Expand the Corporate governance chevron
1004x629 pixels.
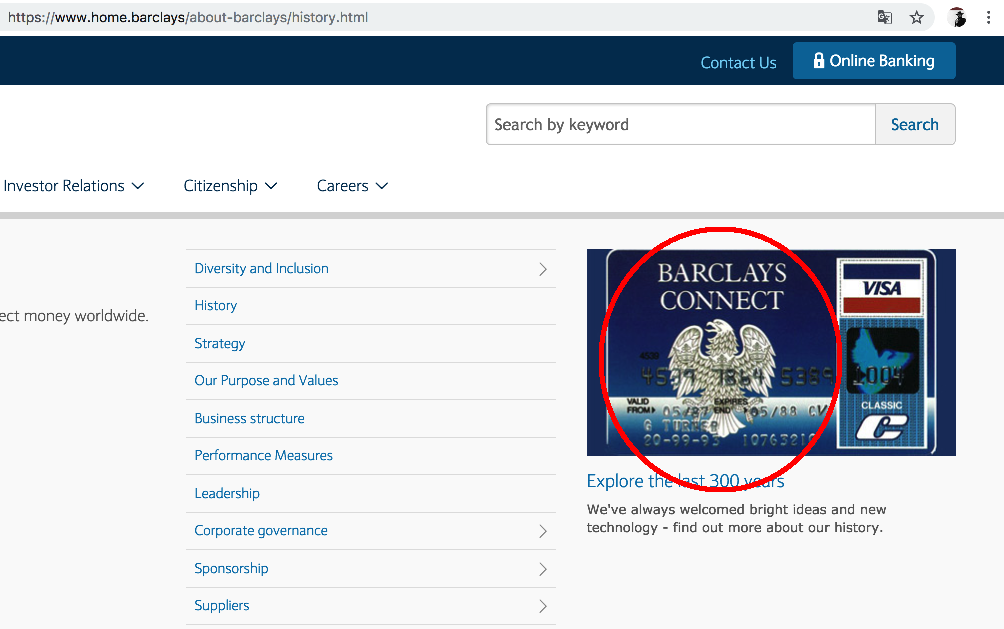pos(542,531)
